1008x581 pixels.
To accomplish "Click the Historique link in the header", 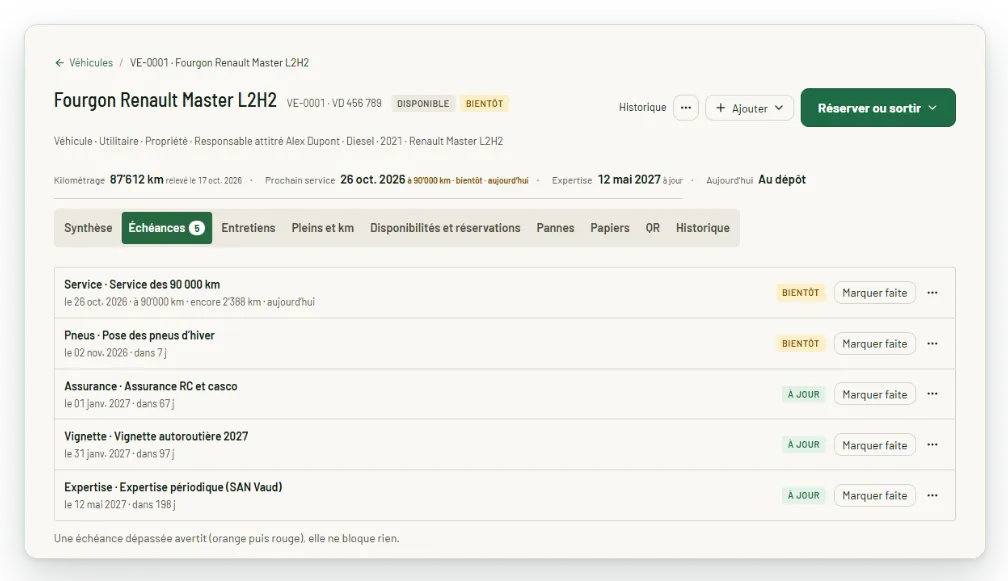I will click(x=642, y=108).
